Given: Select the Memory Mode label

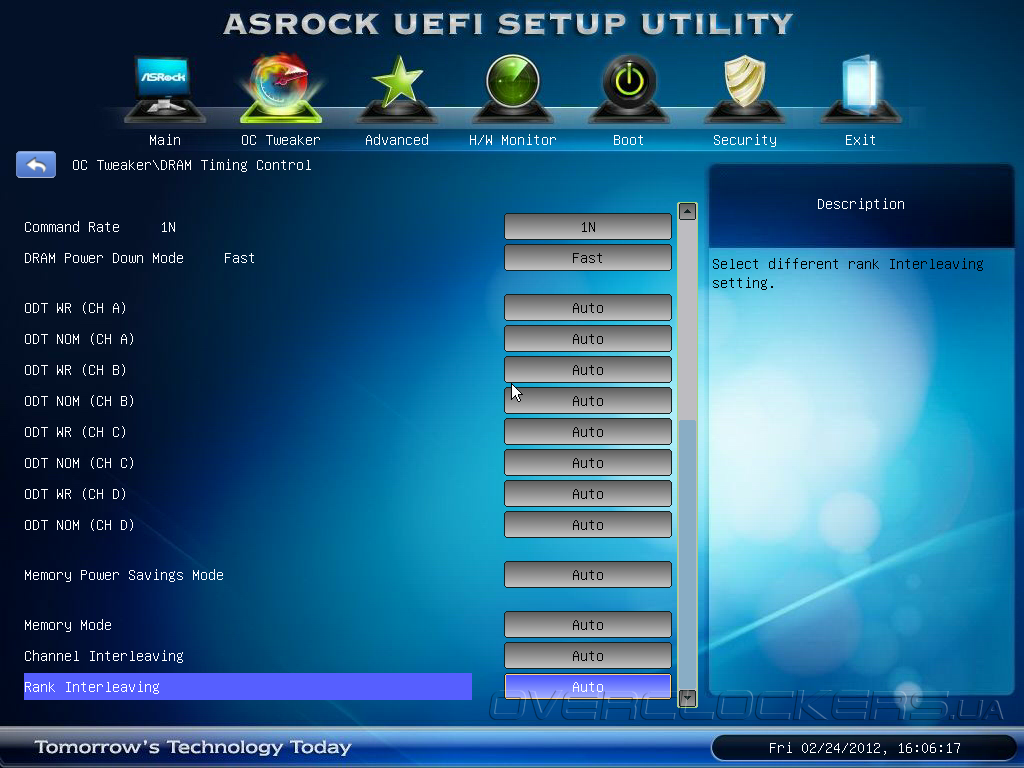Looking at the screenshot, I should coord(68,625).
